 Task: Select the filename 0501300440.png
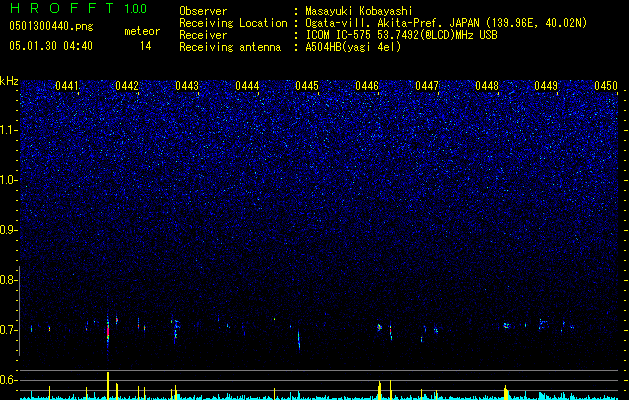51,26
